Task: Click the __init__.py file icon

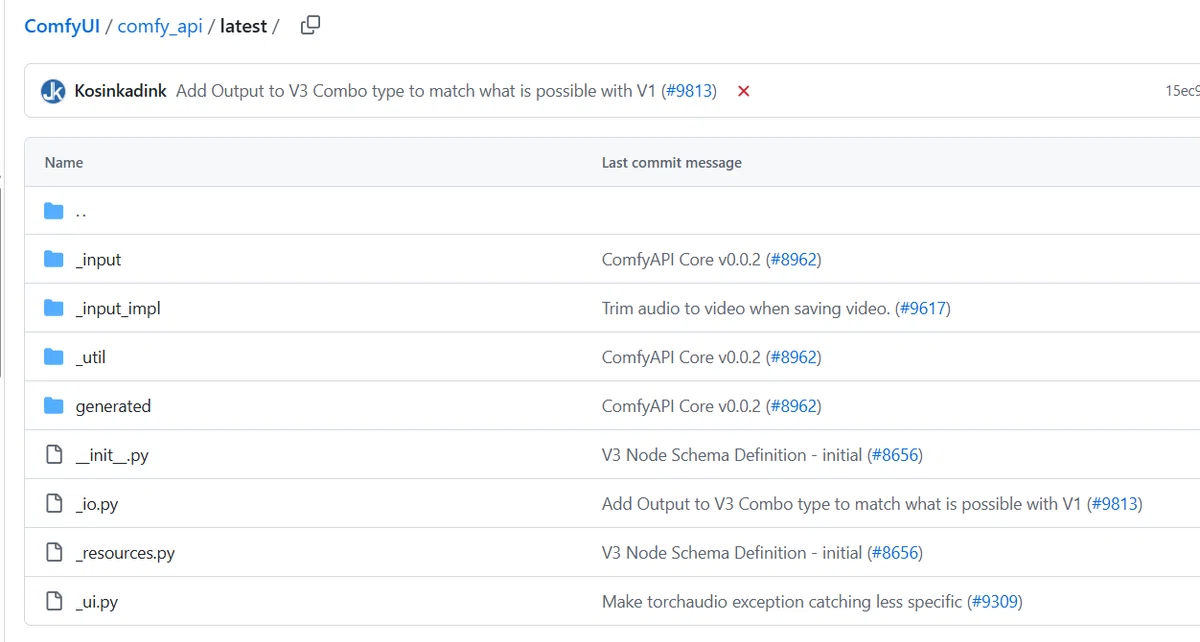Action: pyautogui.click(x=55, y=455)
